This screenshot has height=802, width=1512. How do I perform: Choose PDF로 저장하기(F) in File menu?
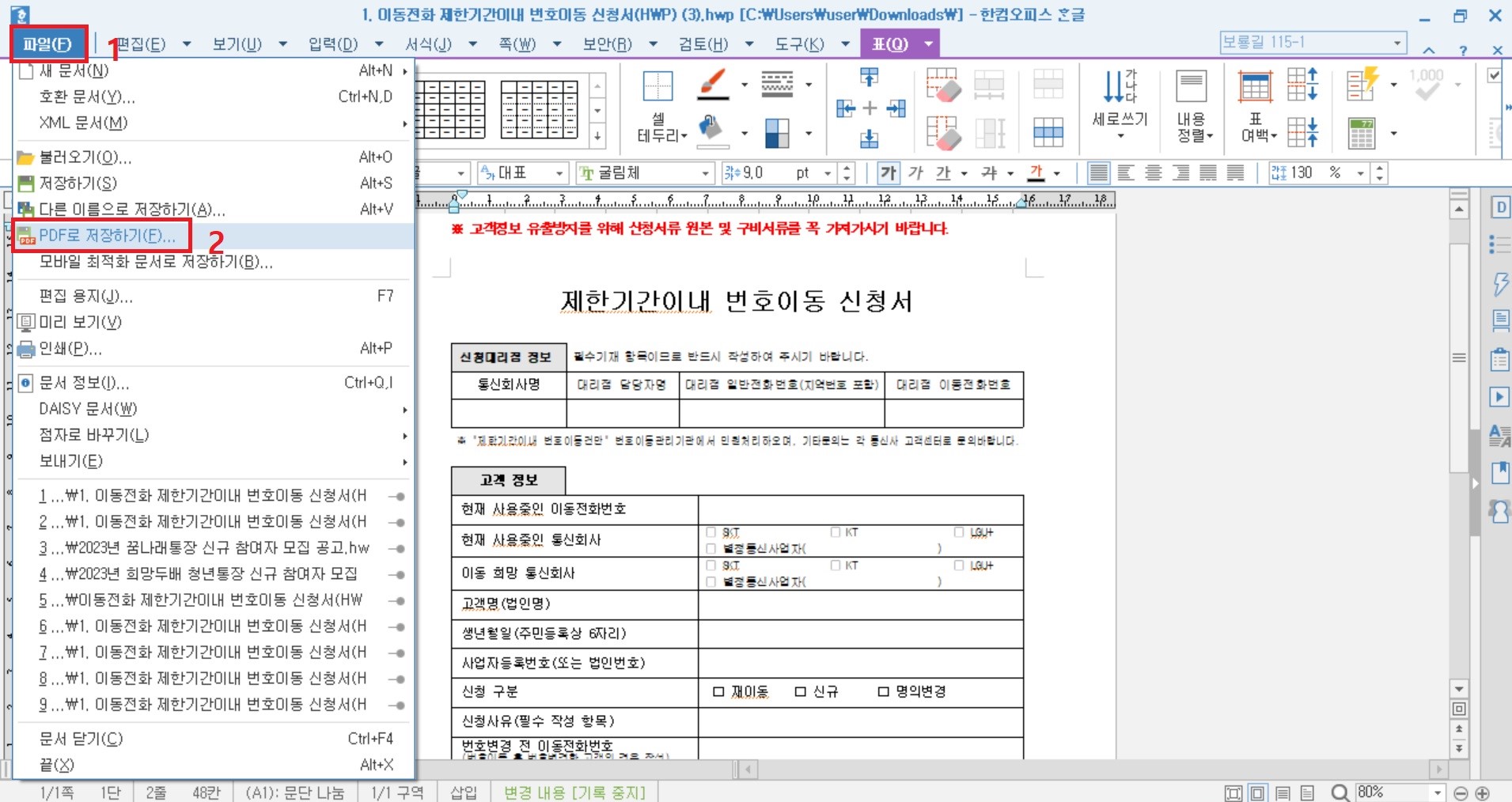pos(214,236)
